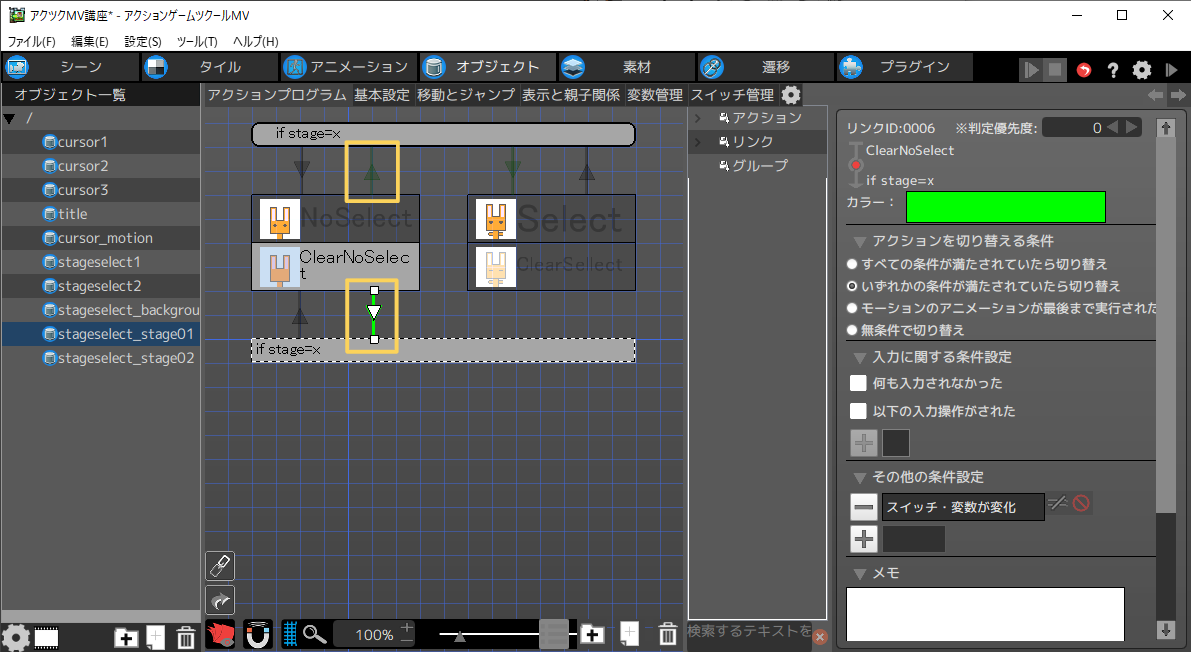
Task: Expand the リンク tree node
Action: pos(697,142)
